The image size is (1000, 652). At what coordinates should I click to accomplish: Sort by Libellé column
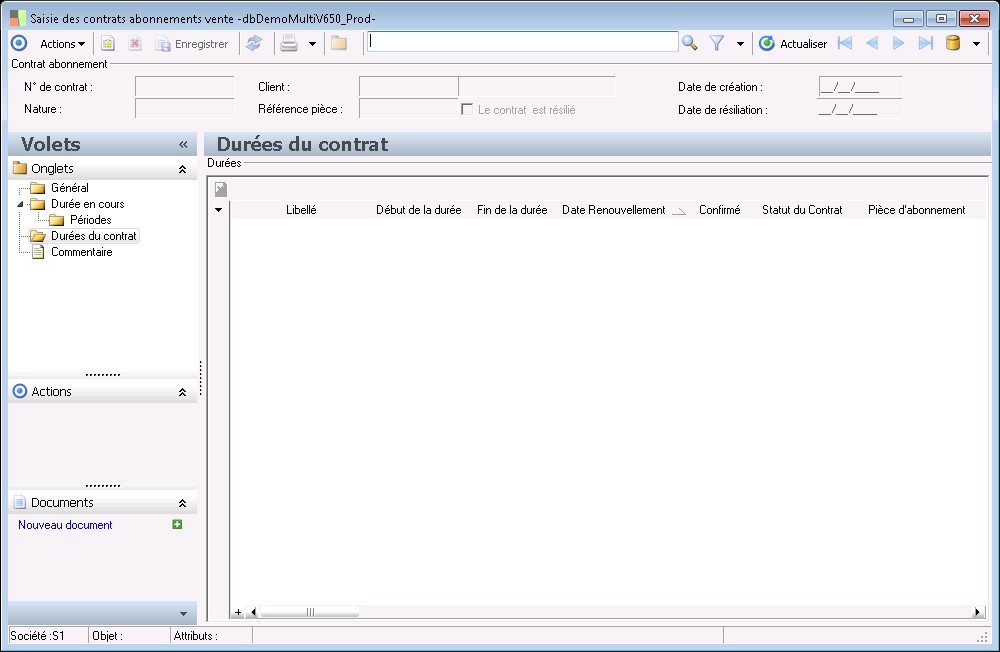(x=301, y=210)
